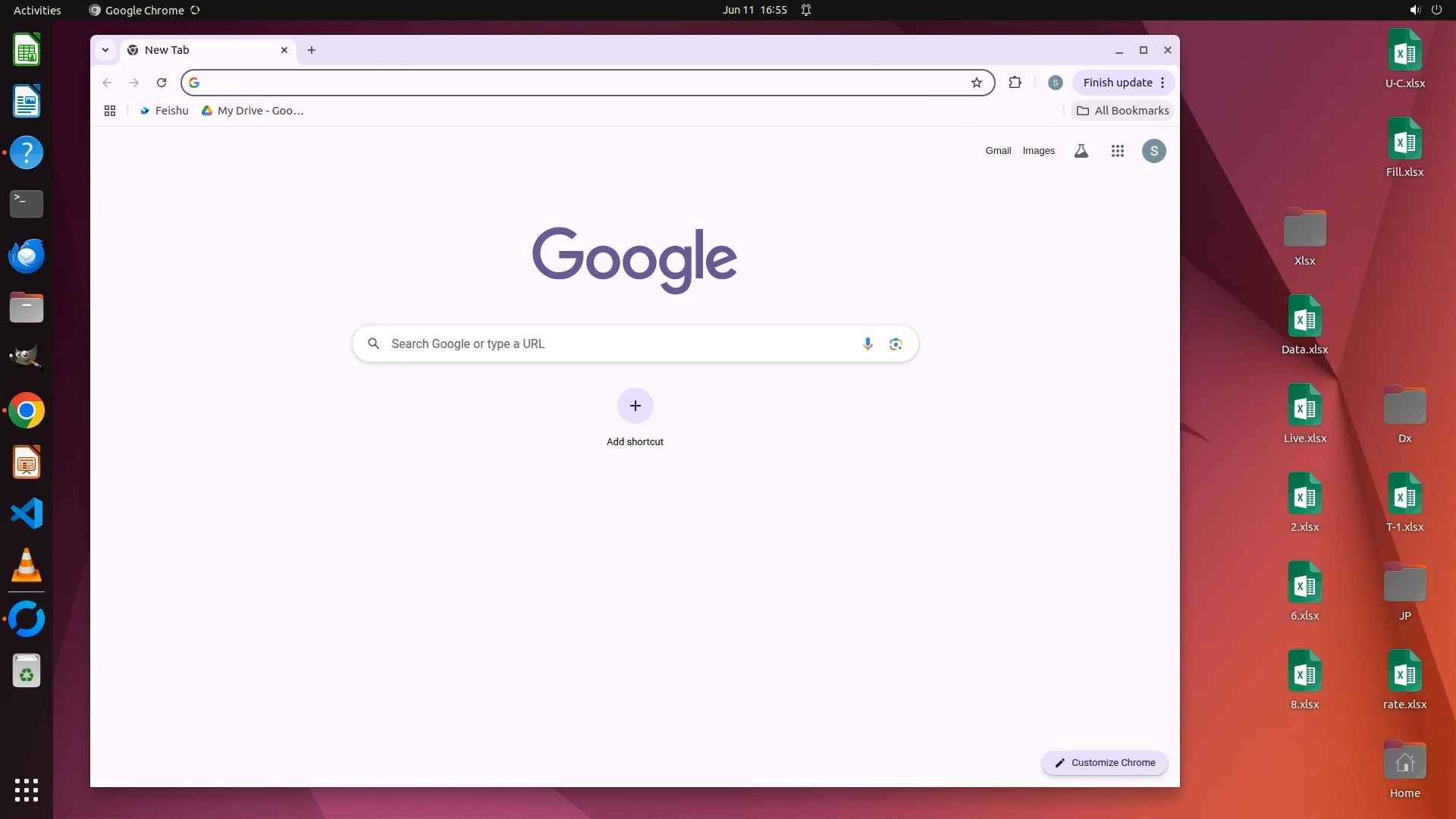Select the New Tab tab
The image size is (1456, 819).
tap(197, 50)
